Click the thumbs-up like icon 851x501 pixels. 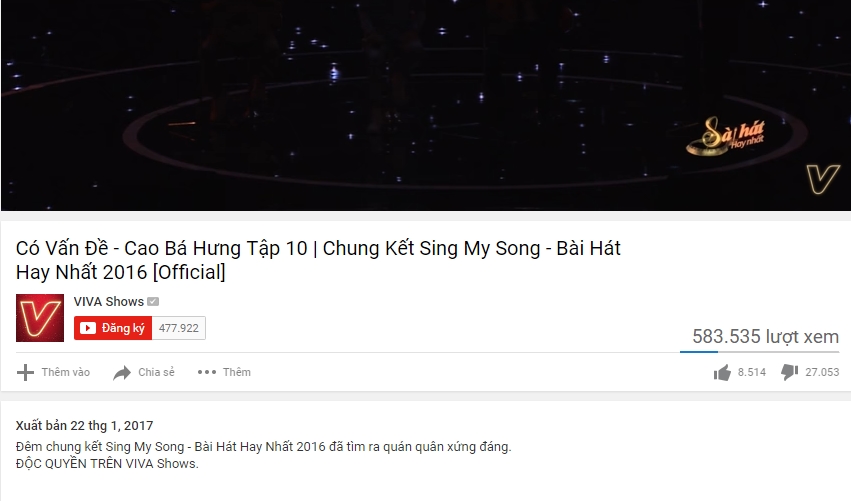point(722,372)
